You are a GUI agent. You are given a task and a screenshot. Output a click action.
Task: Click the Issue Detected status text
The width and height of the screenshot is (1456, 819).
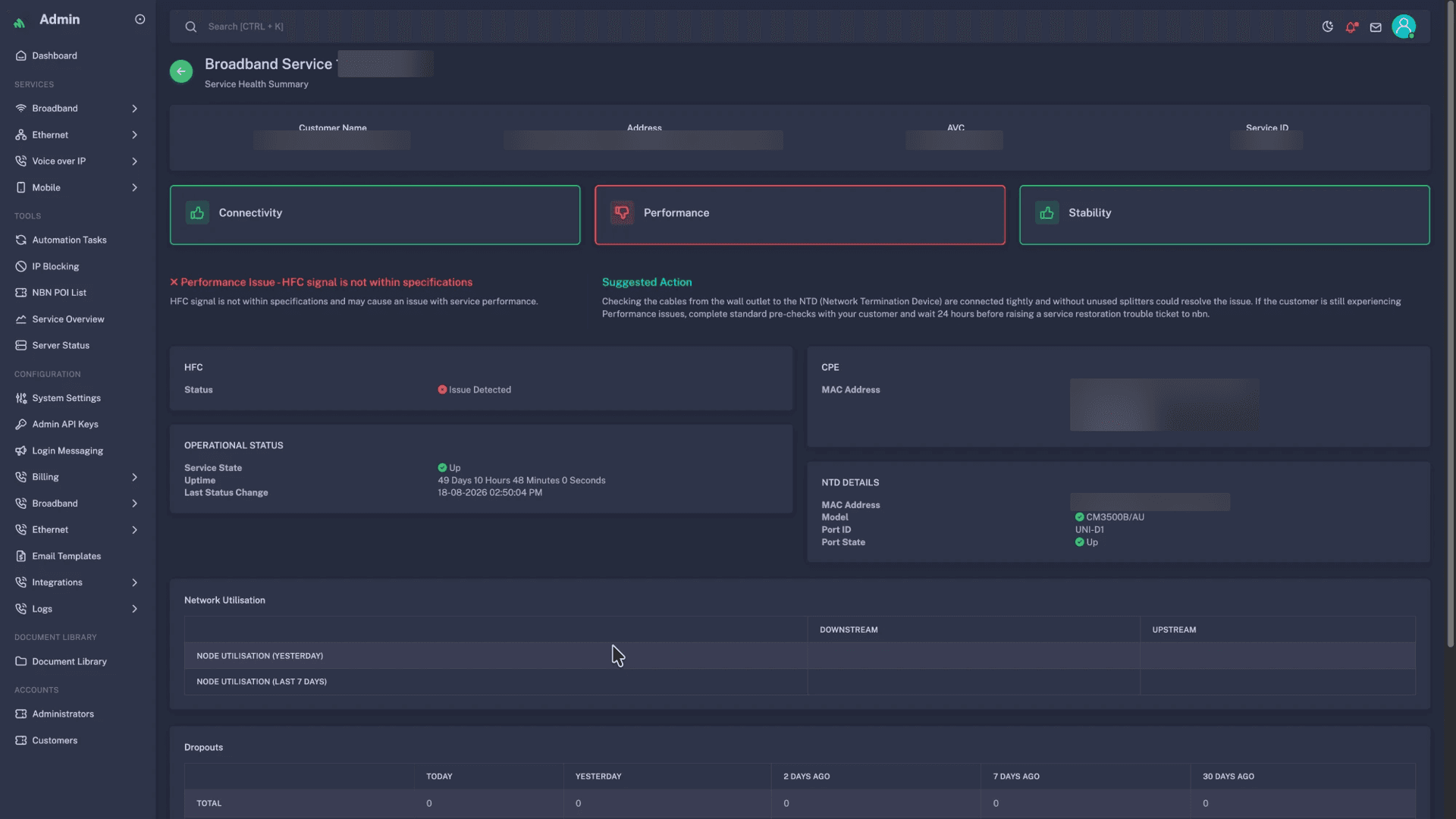479,390
